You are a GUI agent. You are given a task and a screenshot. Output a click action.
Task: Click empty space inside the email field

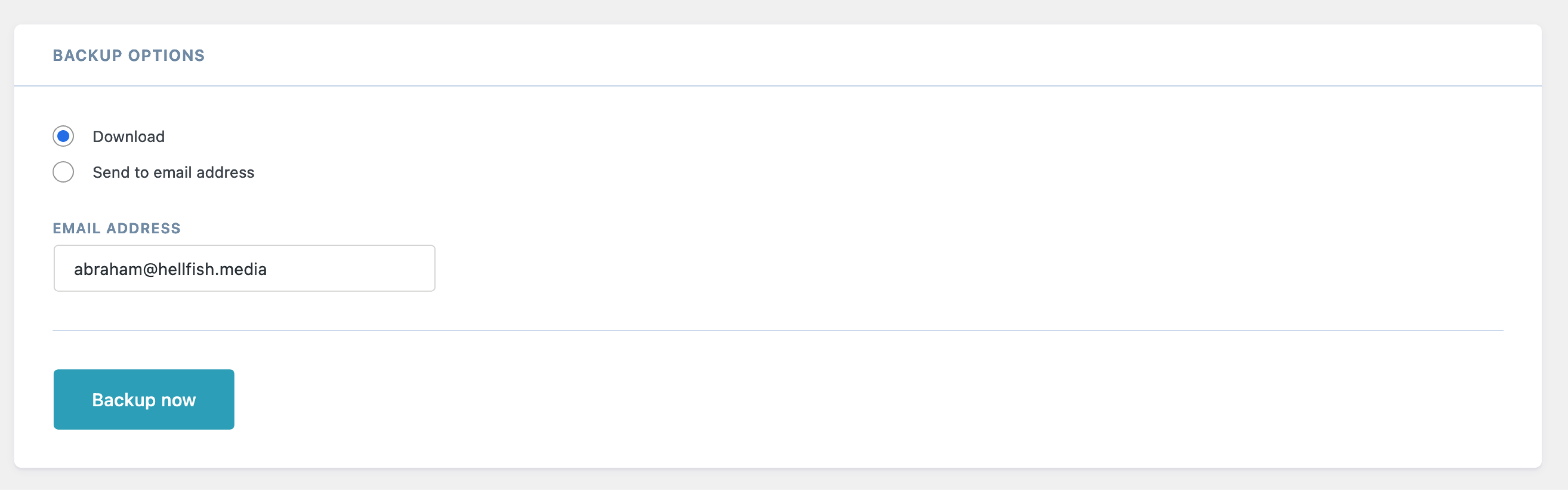pyautogui.click(x=353, y=268)
